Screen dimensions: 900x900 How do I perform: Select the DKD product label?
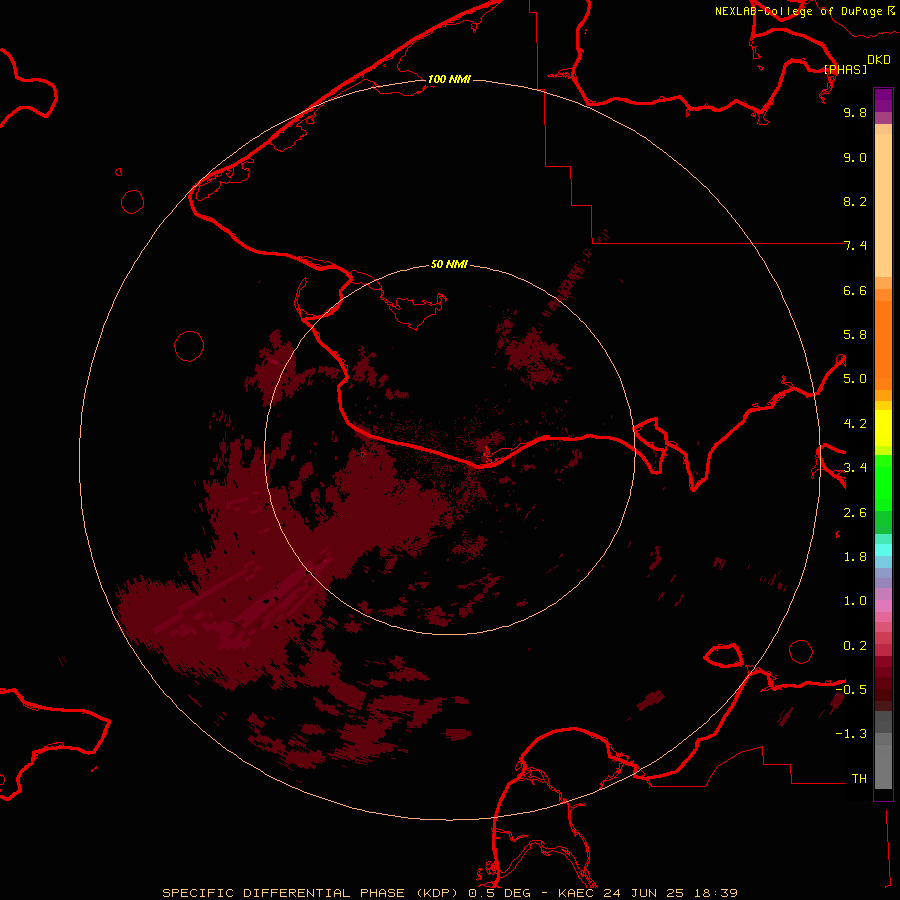point(878,60)
